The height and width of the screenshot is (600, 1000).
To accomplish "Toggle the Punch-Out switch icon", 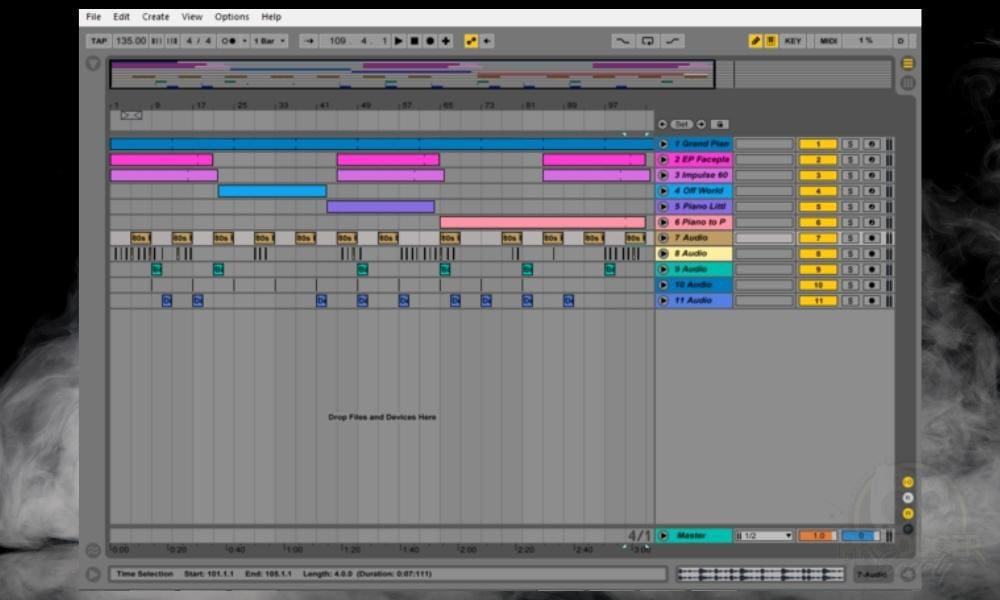I will 673,41.
